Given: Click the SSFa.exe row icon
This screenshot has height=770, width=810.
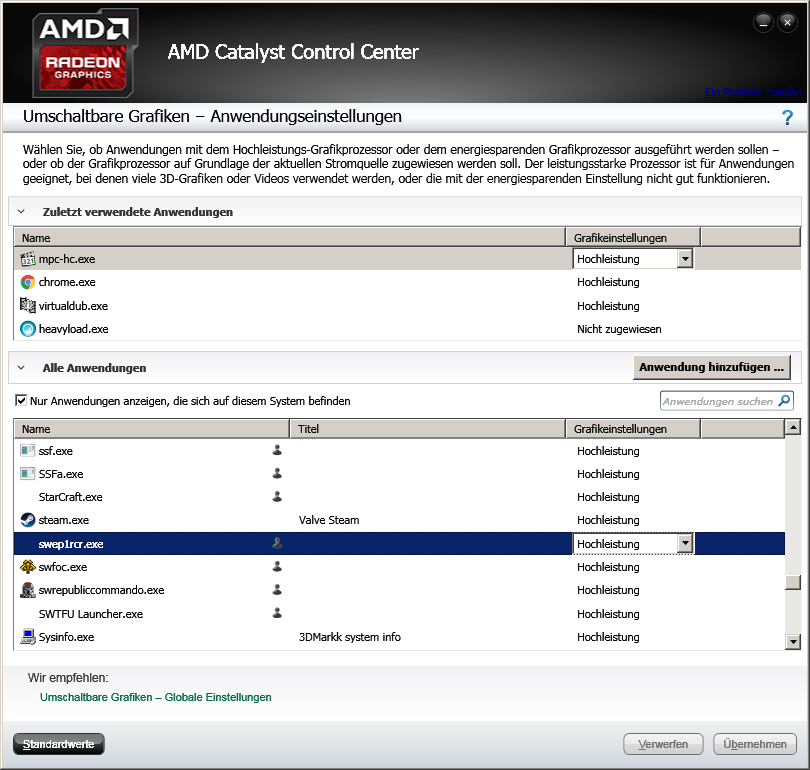Looking at the screenshot, I should coord(27,474).
